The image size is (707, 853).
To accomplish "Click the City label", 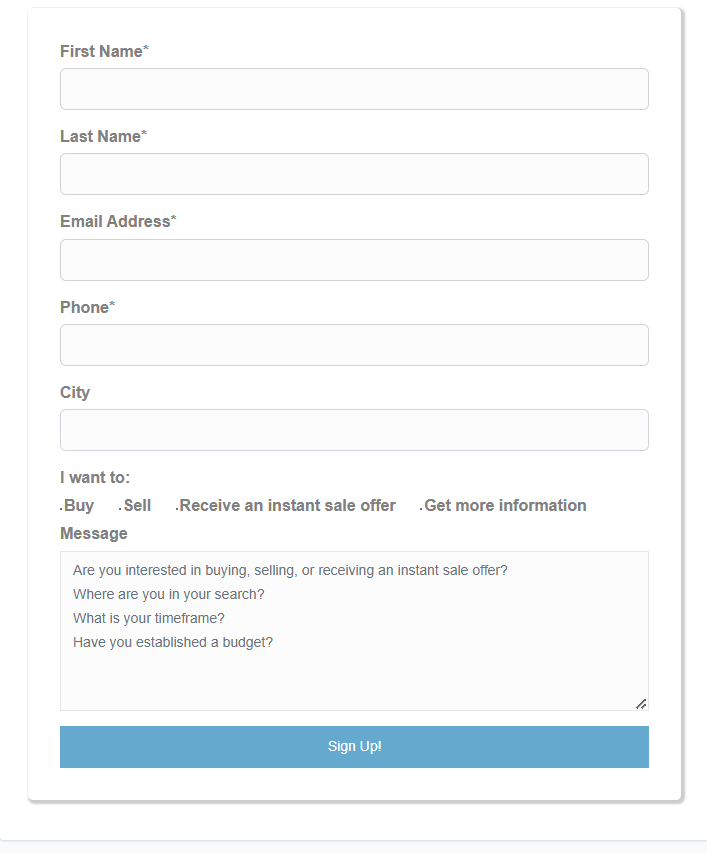I will click(x=75, y=392).
